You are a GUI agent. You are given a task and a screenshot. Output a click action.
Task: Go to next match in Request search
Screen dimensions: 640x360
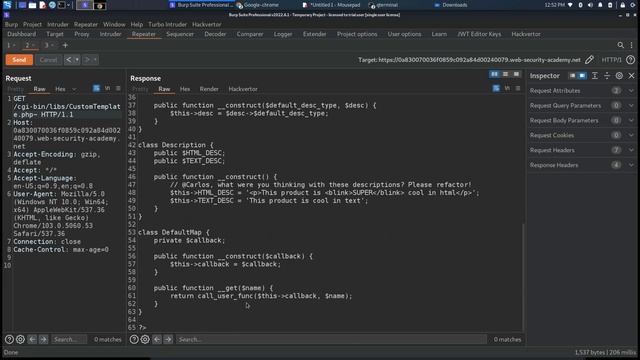[43, 339]
